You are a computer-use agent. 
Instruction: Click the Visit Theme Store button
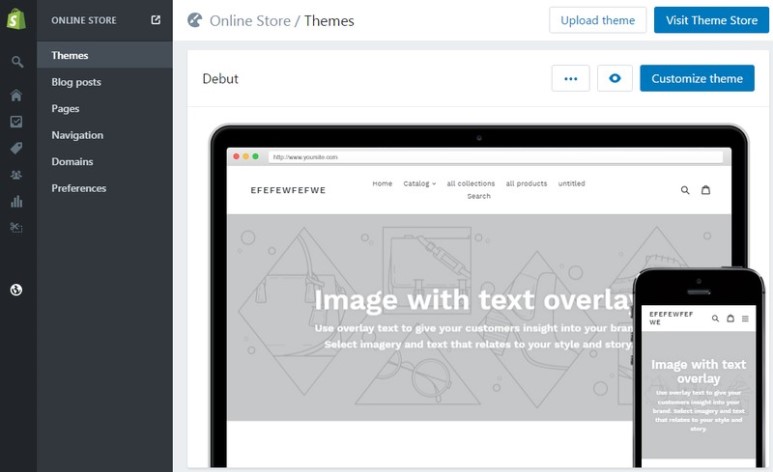[x=711, y=21]
